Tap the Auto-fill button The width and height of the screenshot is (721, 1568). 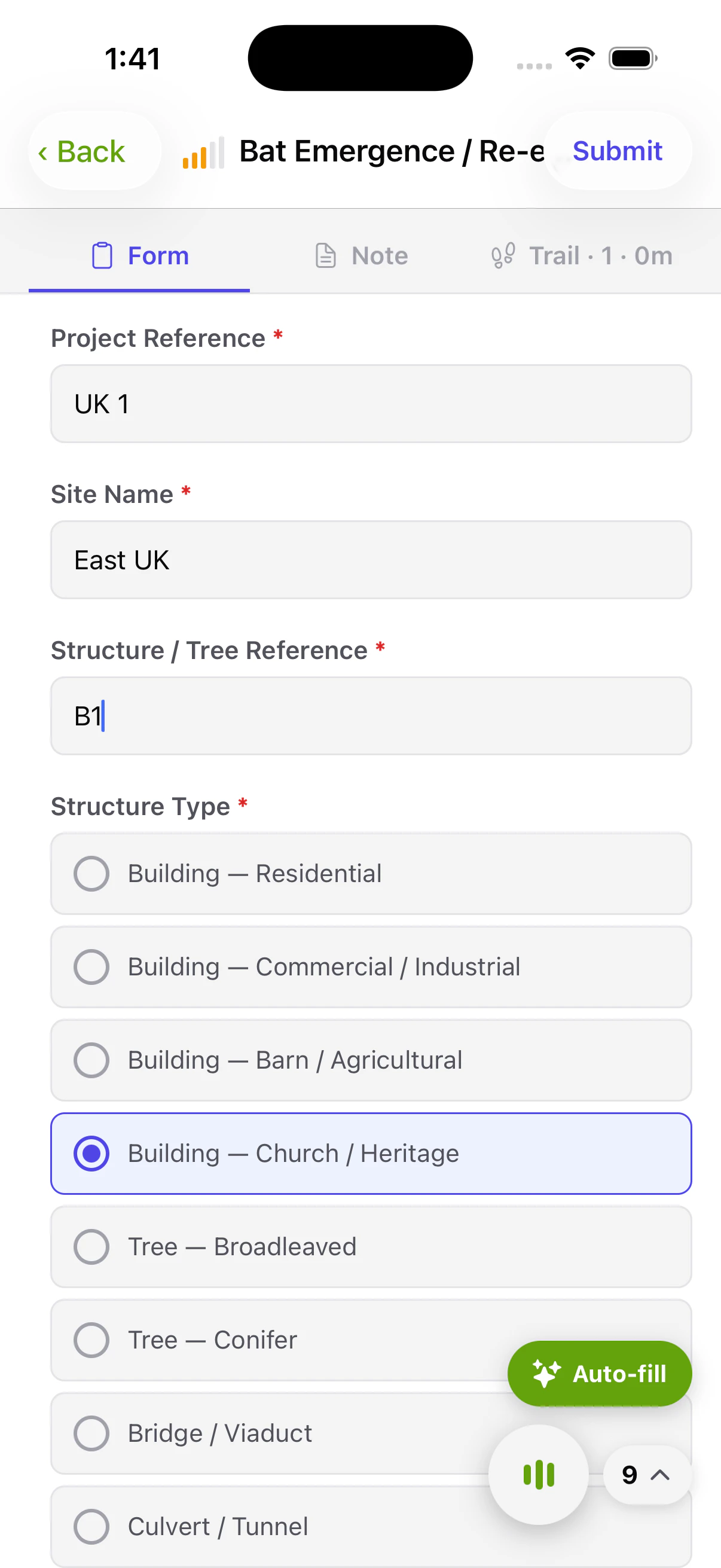tap(599, 1374)
